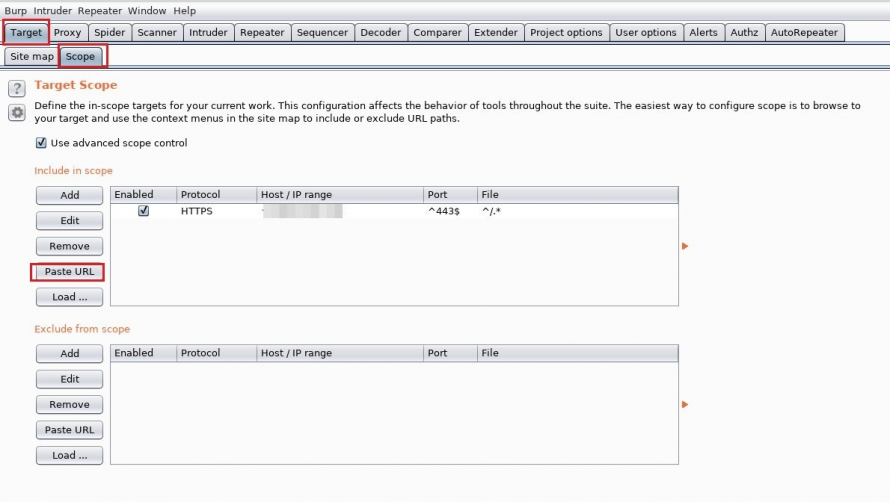890x502 pixels.
Task: Open the Target Scope help icon
Action: pyautogui.click(x=16, y=89)
